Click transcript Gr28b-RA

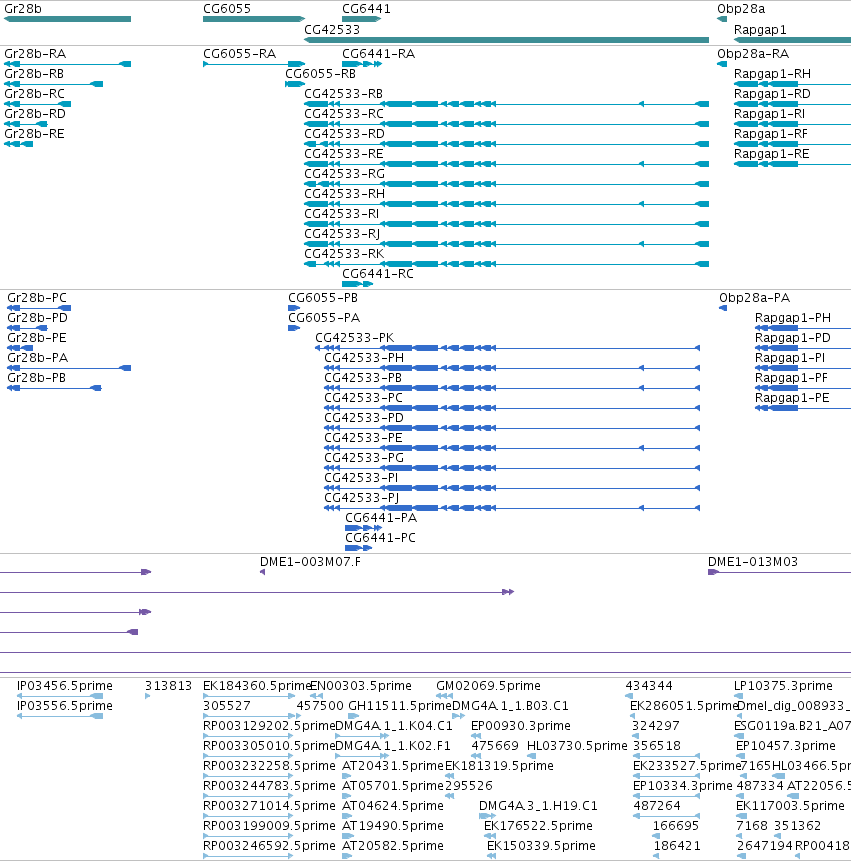click(x=35, y=54)
